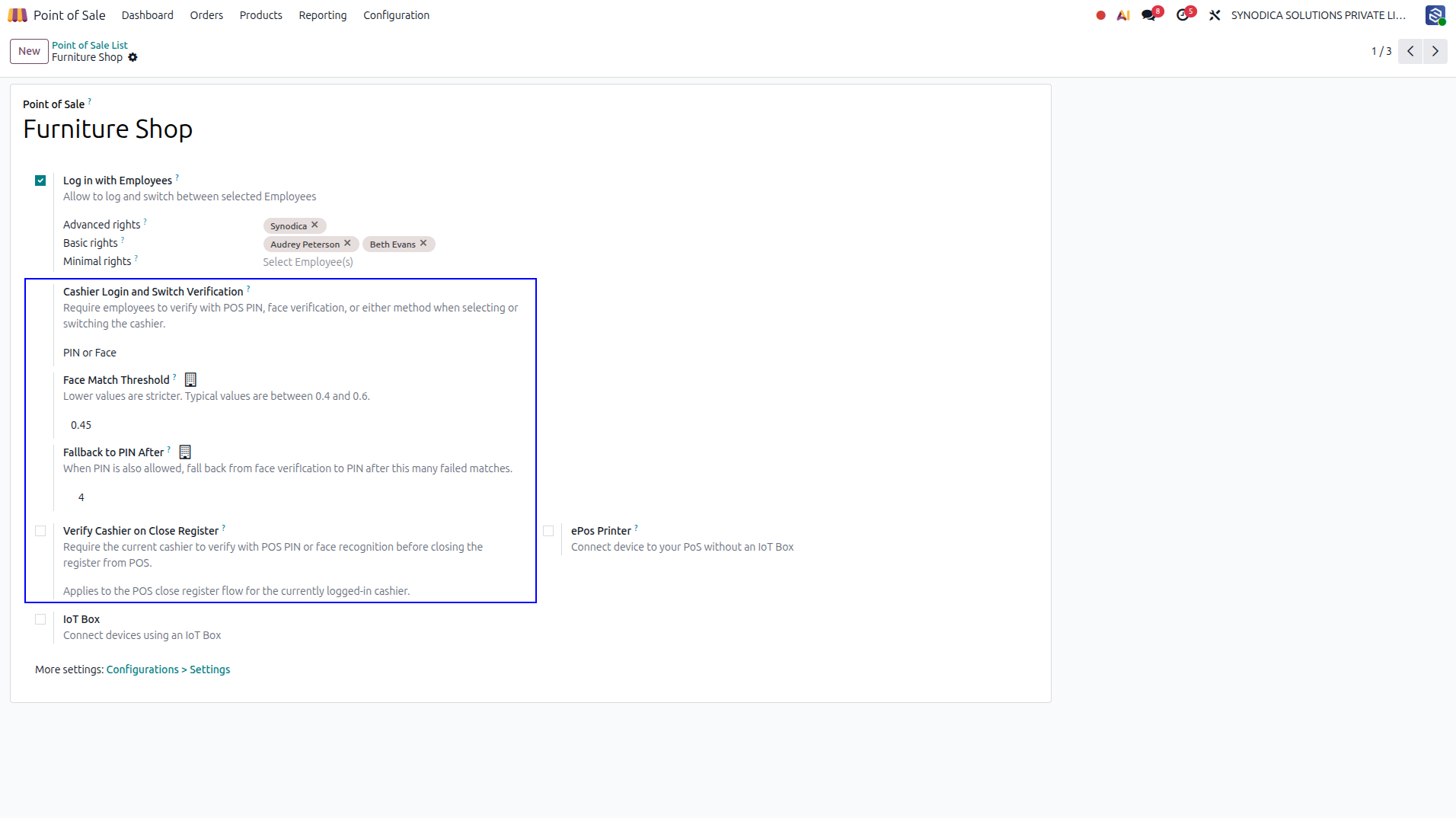Open the conversations chat bubble icon
The height and width of the screenshot is (818, 1456).
pos(1148,15)
